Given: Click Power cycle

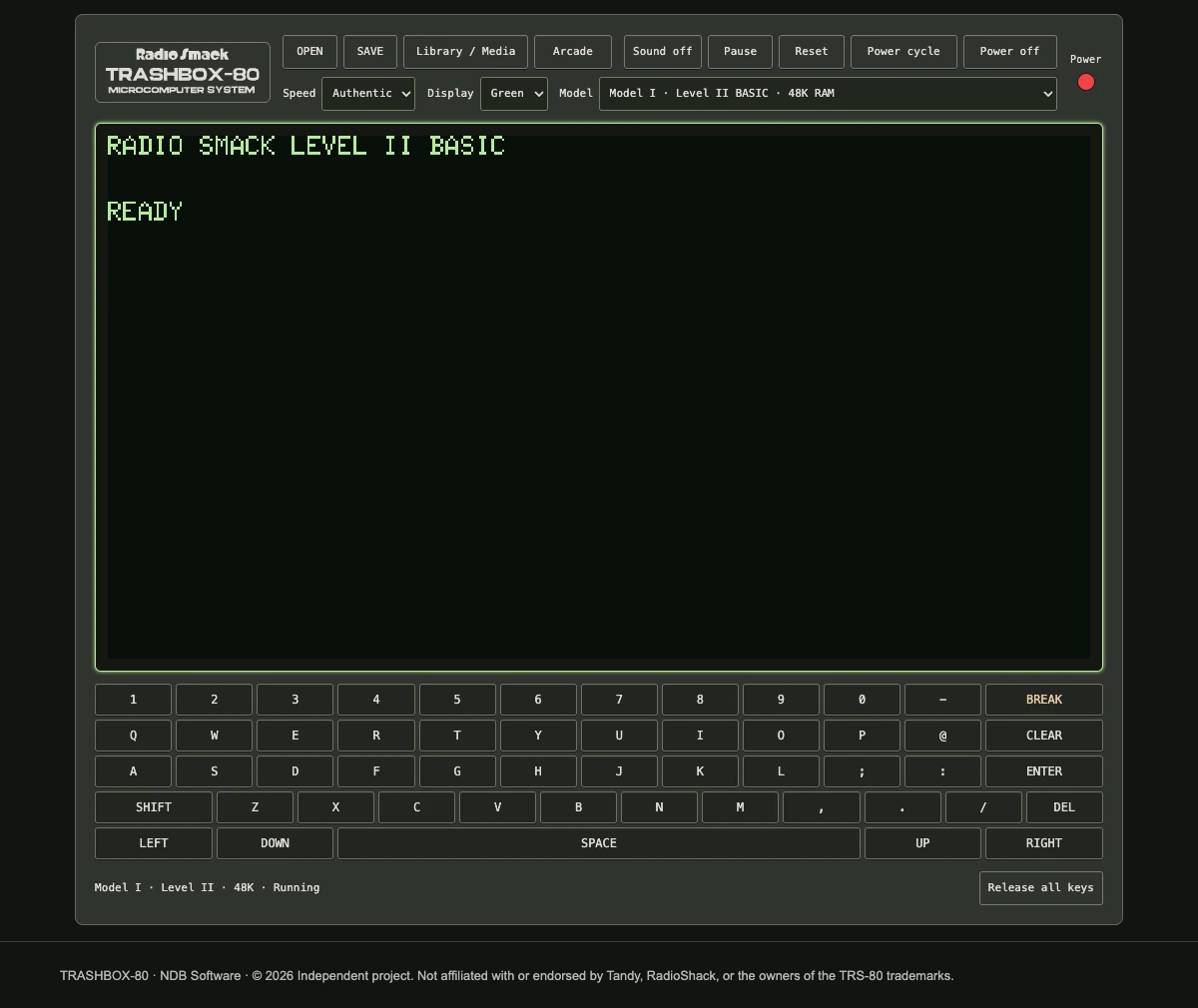Looking at the screenshot, I should pyautogui.click(x=903, y=52).
